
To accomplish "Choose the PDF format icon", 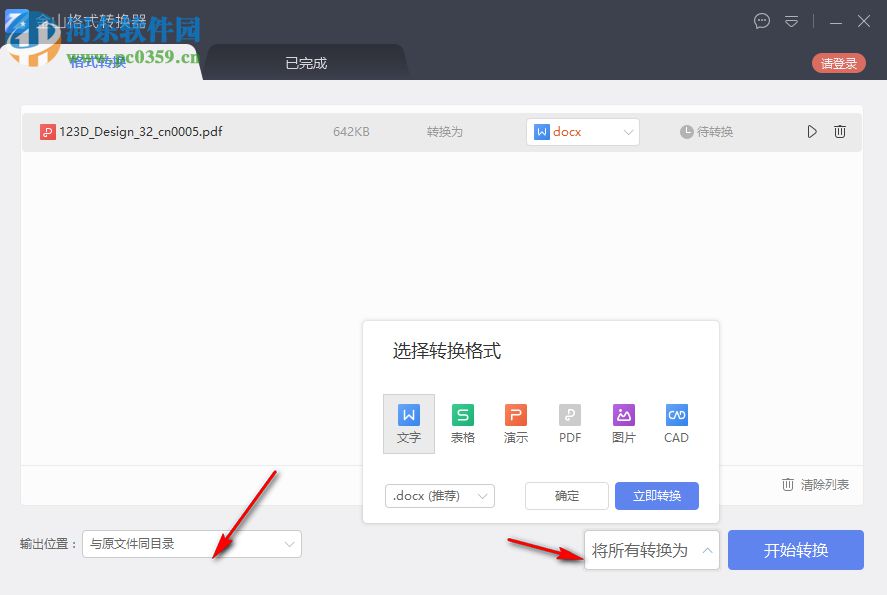I will point(570,424).
